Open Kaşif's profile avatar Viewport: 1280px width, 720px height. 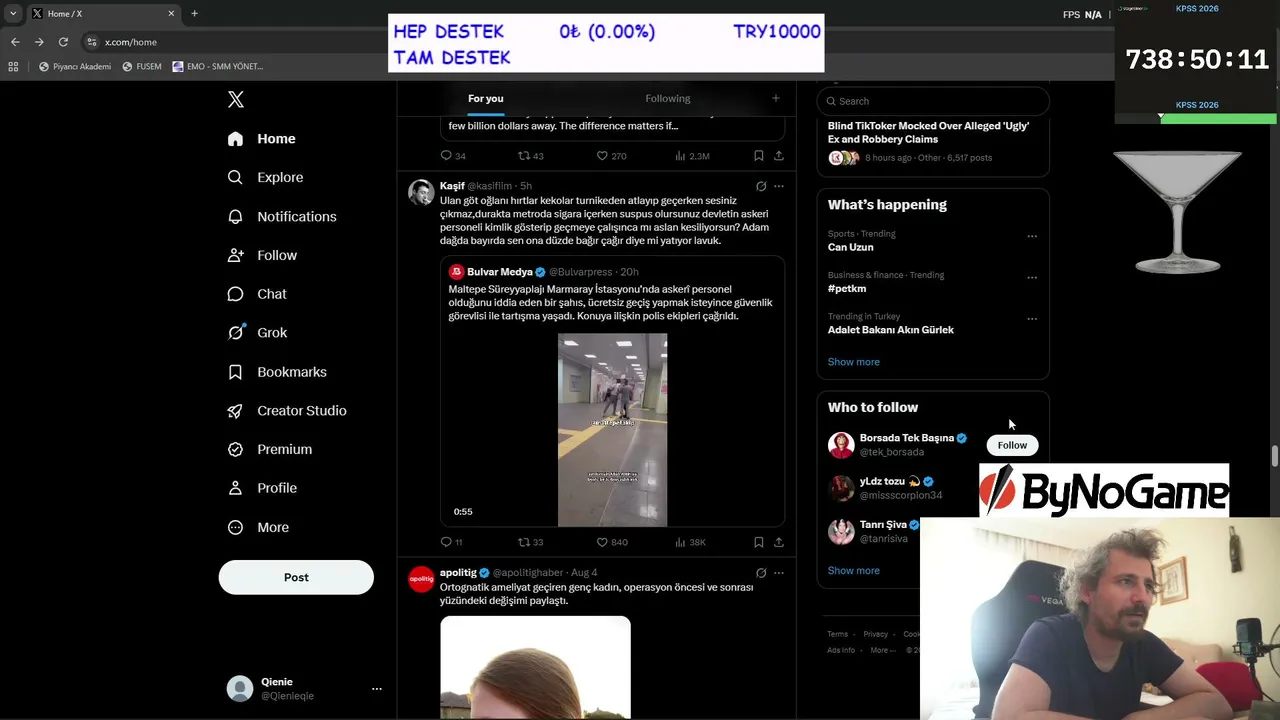421,192
